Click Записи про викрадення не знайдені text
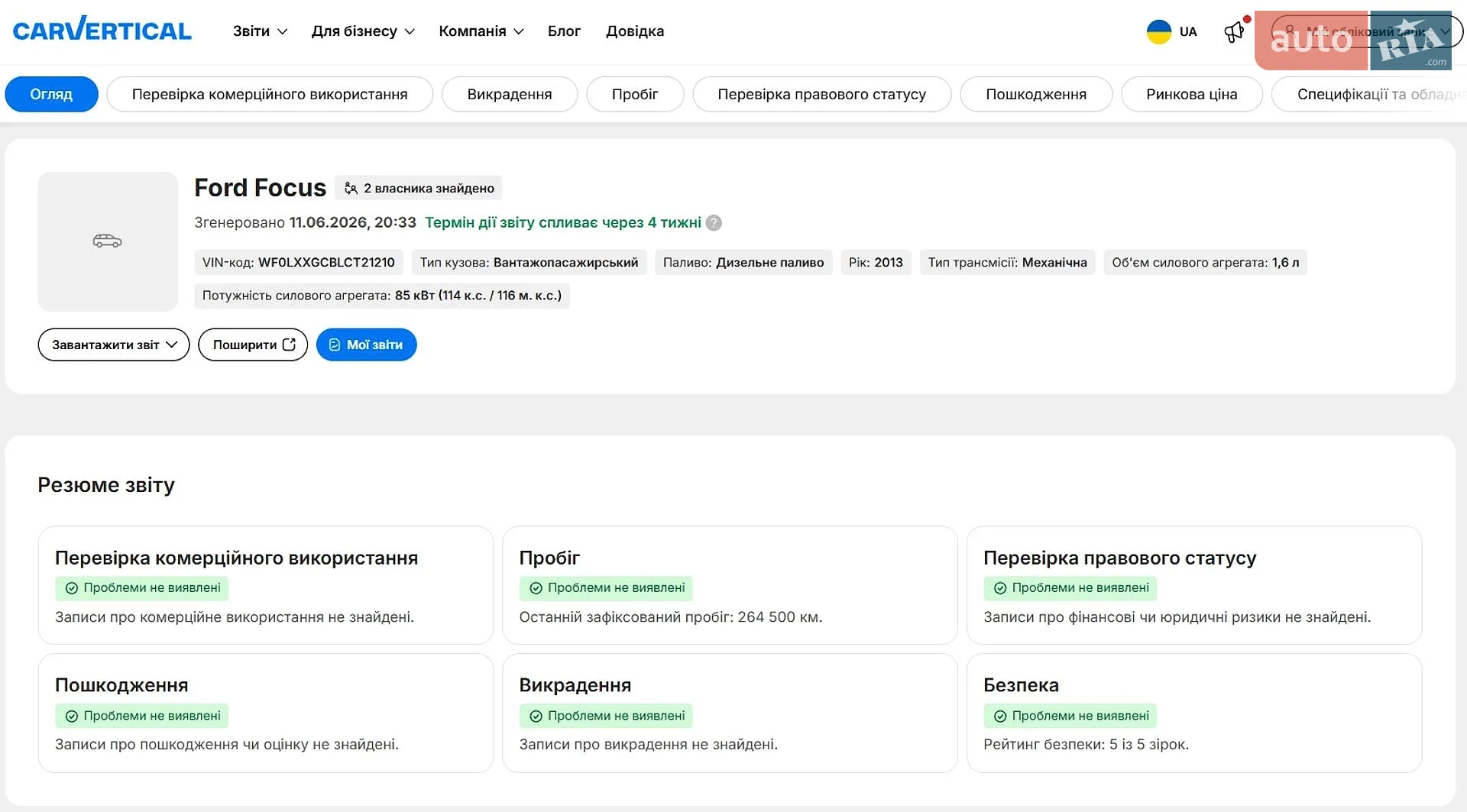 coord(649,744)
